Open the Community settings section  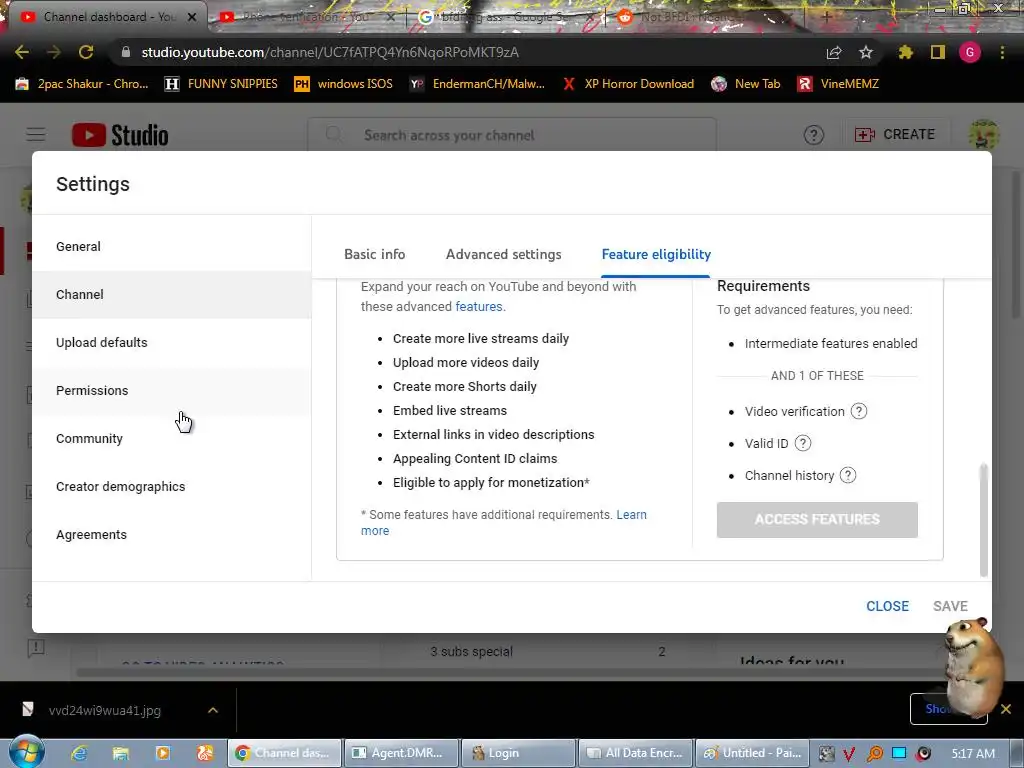click(172, 438)
